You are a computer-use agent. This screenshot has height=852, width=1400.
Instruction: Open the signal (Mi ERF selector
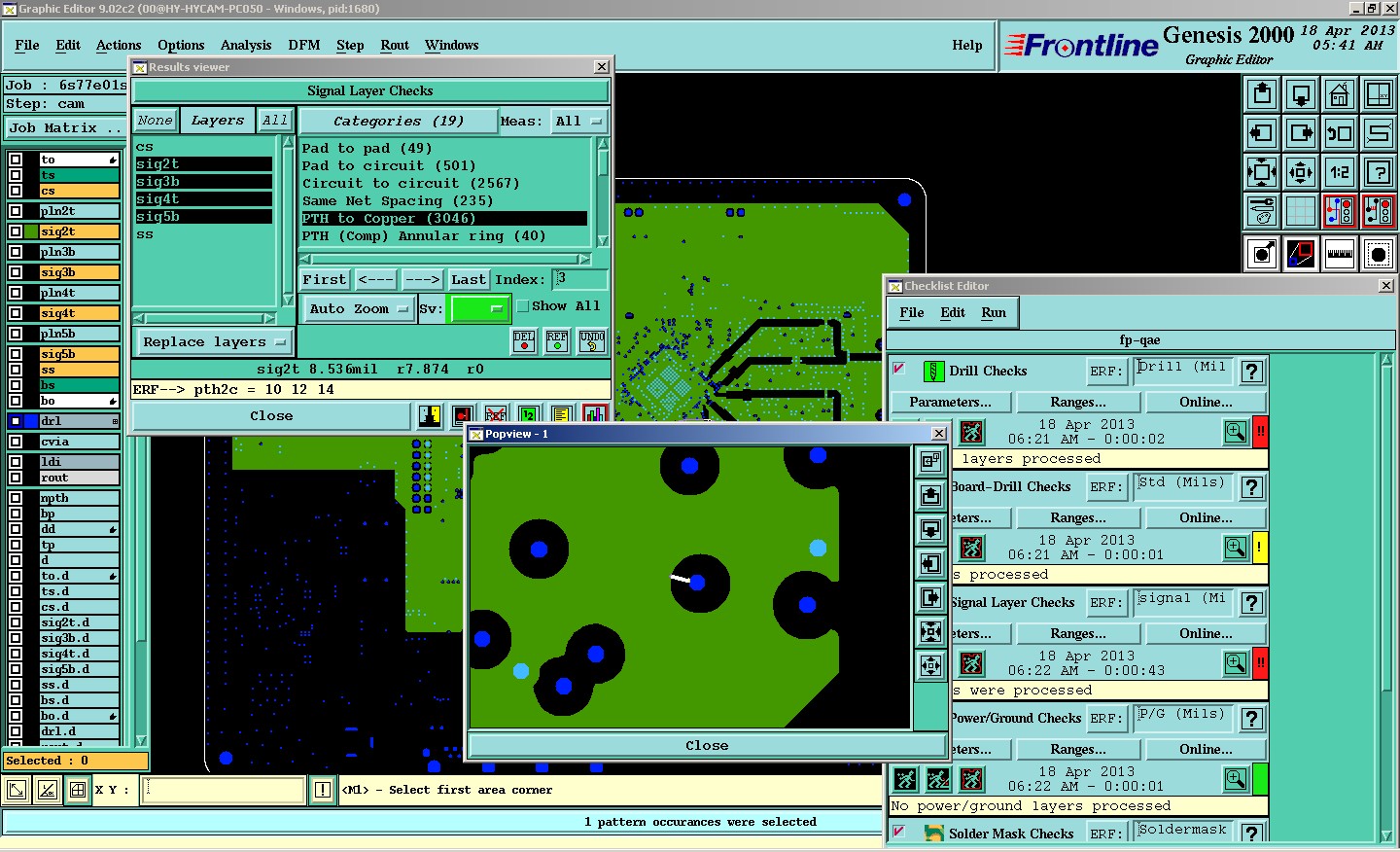pos(1183,601)
